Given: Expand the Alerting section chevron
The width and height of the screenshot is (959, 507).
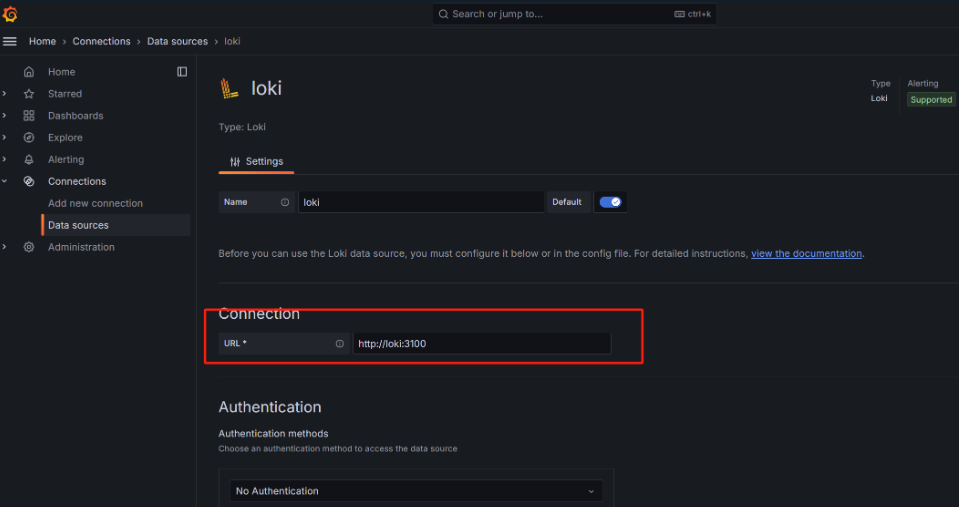Looking at the screenshot, I should pyautogui.click(x=5, y=160).
